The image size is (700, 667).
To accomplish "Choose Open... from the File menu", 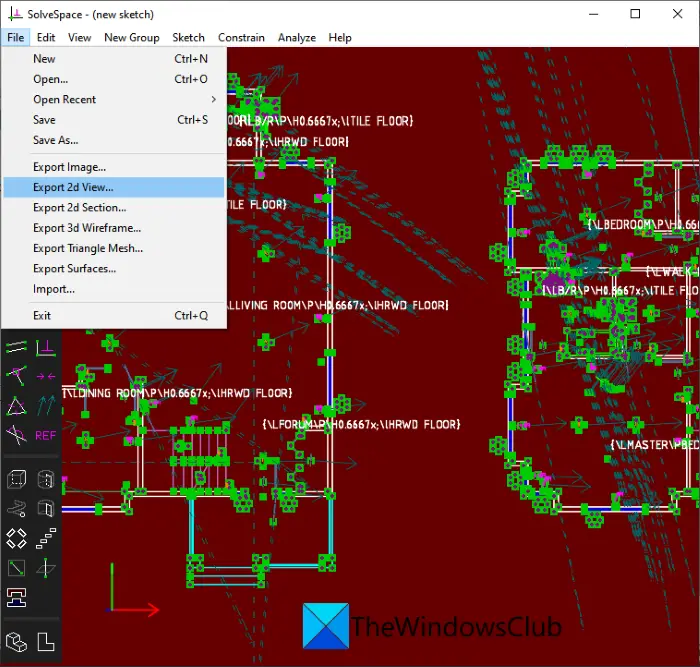I will pos(114,79).
